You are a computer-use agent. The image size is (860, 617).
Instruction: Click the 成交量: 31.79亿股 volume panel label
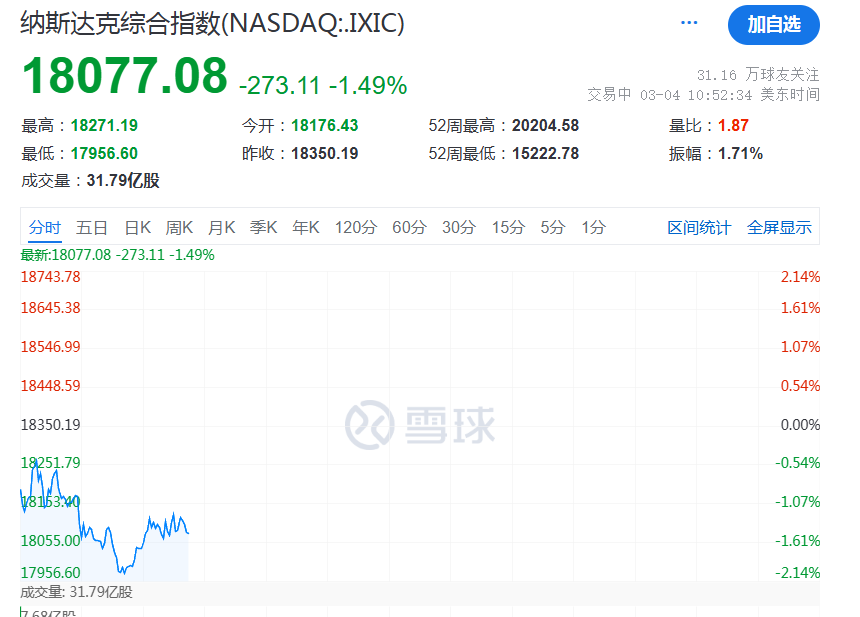click(x=77, y=592)
